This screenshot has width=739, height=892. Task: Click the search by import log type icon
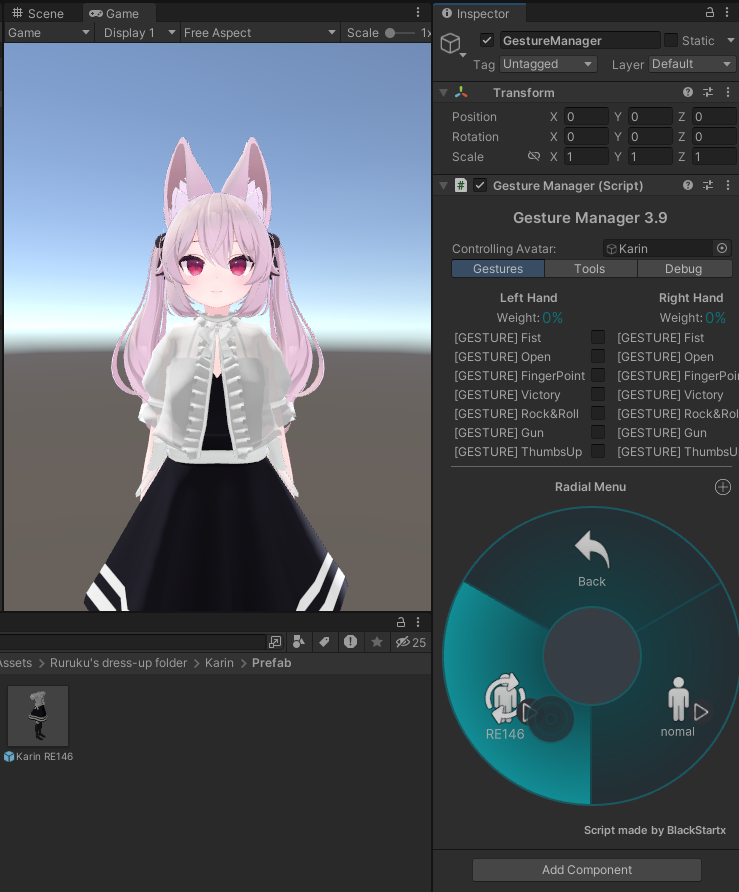point(350,642)
